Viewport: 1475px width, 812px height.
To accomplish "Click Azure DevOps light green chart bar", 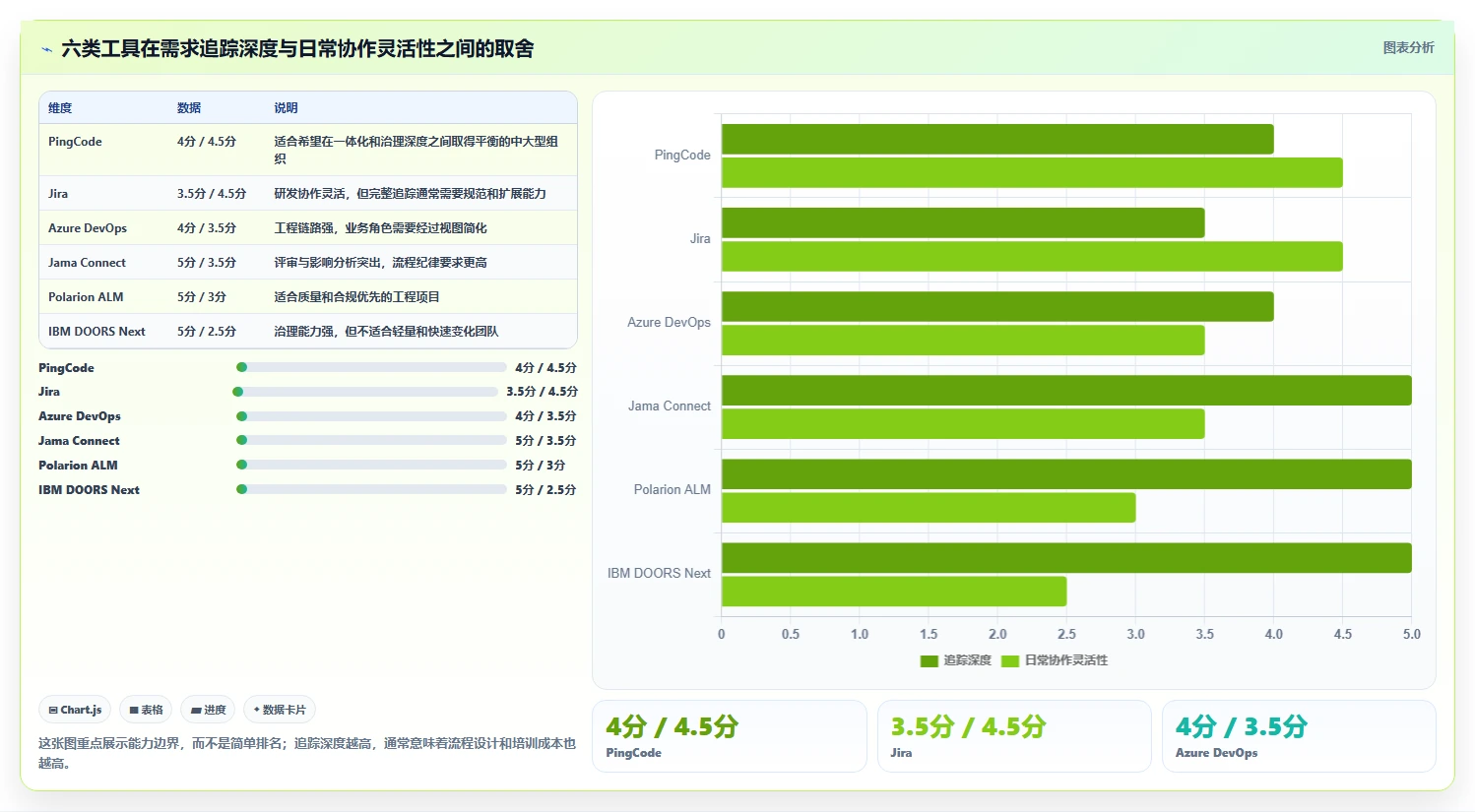I will pos(963,340).
